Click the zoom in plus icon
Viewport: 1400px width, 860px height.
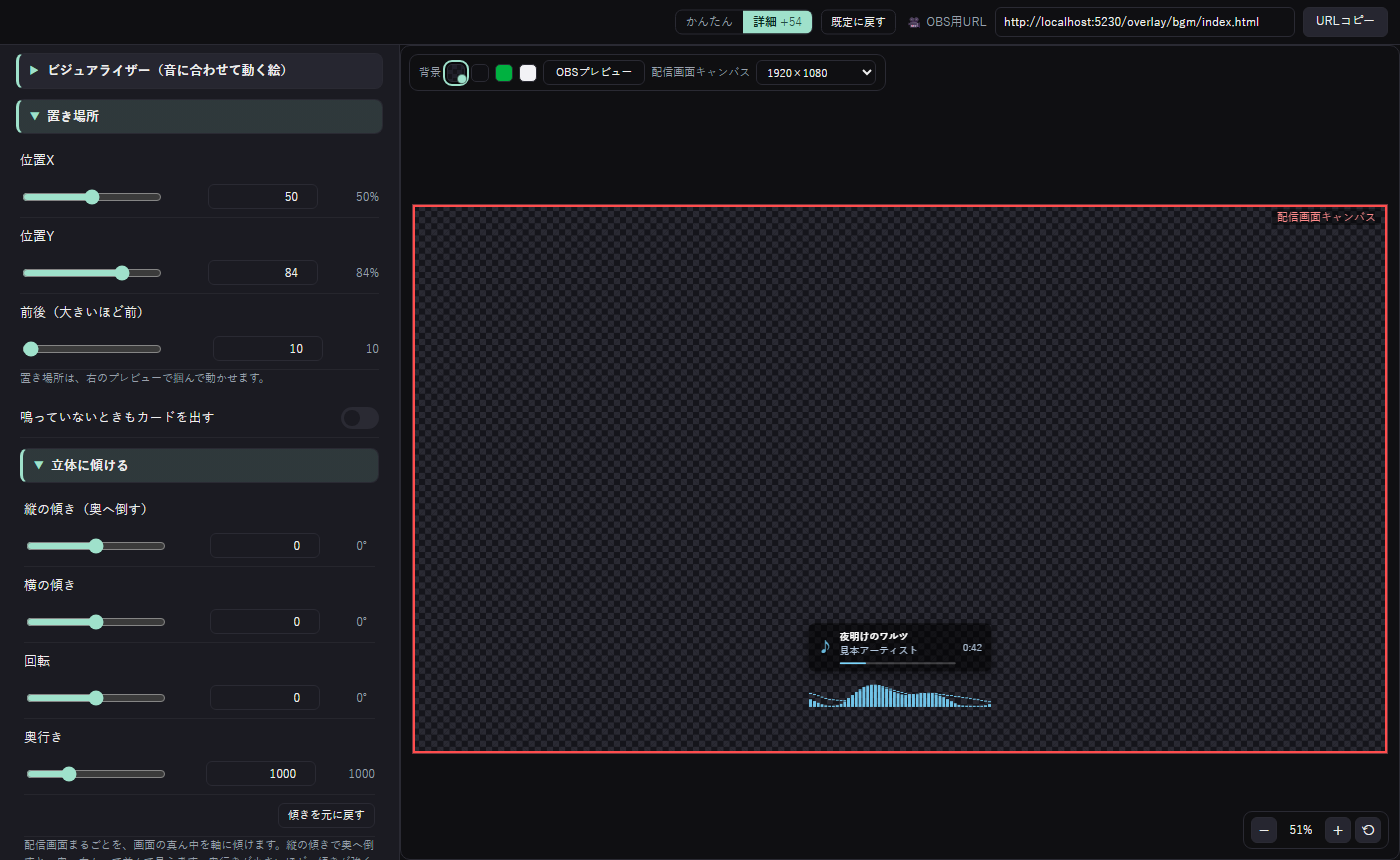tap(1338, 830)
